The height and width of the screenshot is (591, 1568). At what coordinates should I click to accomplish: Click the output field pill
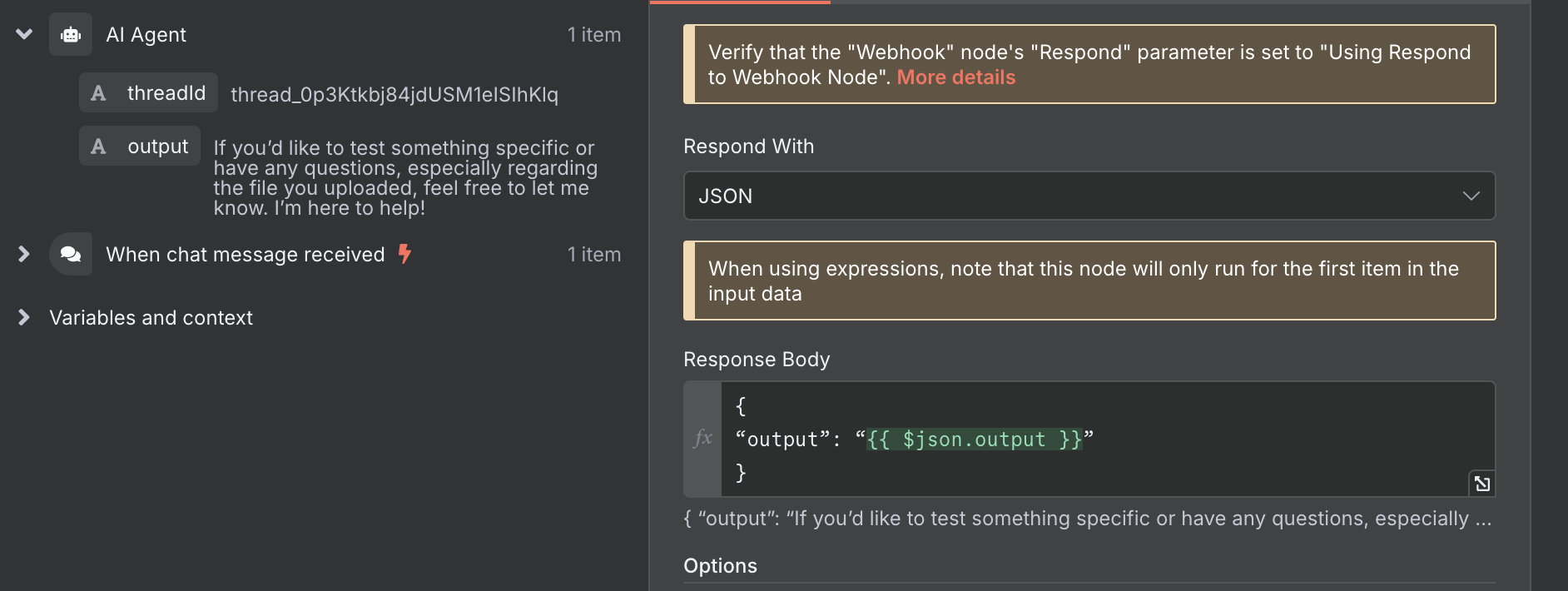[140, 146]
